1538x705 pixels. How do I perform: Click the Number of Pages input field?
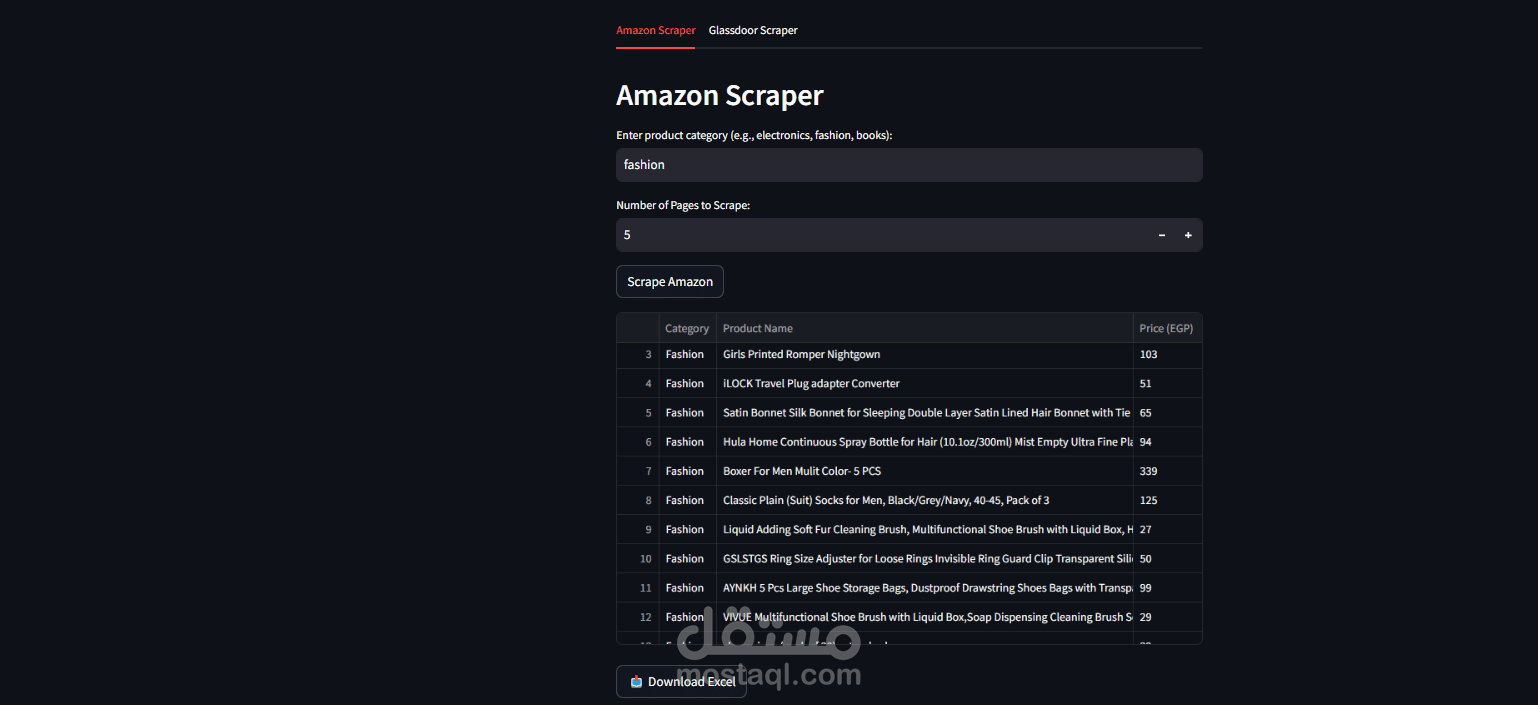coord(880,235)
